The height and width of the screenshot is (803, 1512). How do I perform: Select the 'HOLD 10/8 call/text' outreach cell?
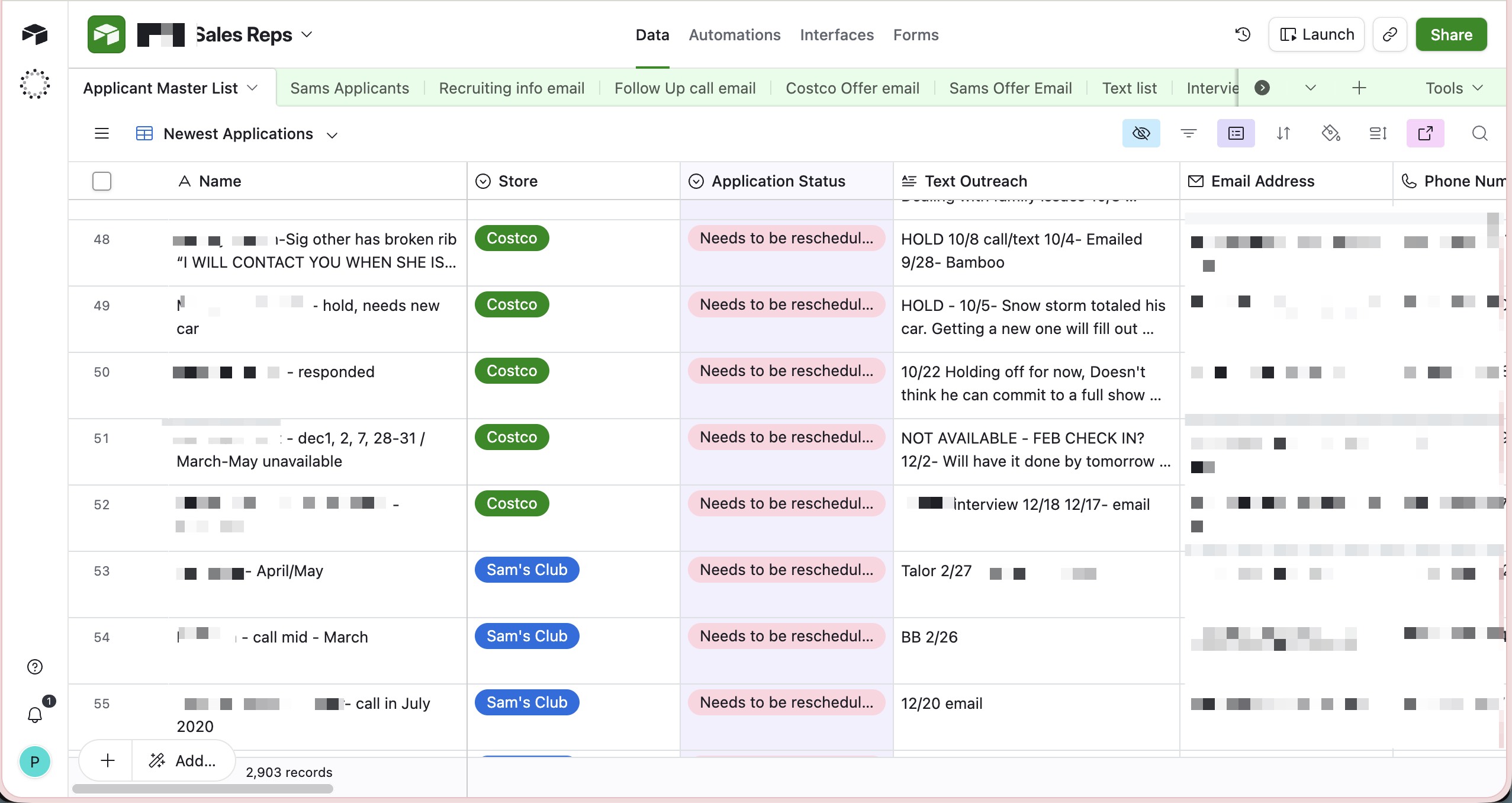click(x=1036, y=253)
